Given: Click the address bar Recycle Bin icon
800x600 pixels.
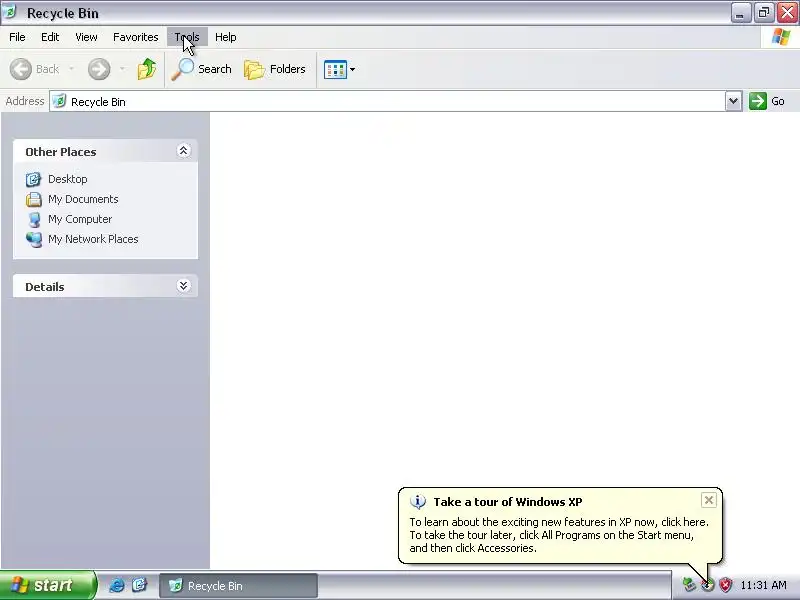Looking at the screenshot, I should (60, 101).
